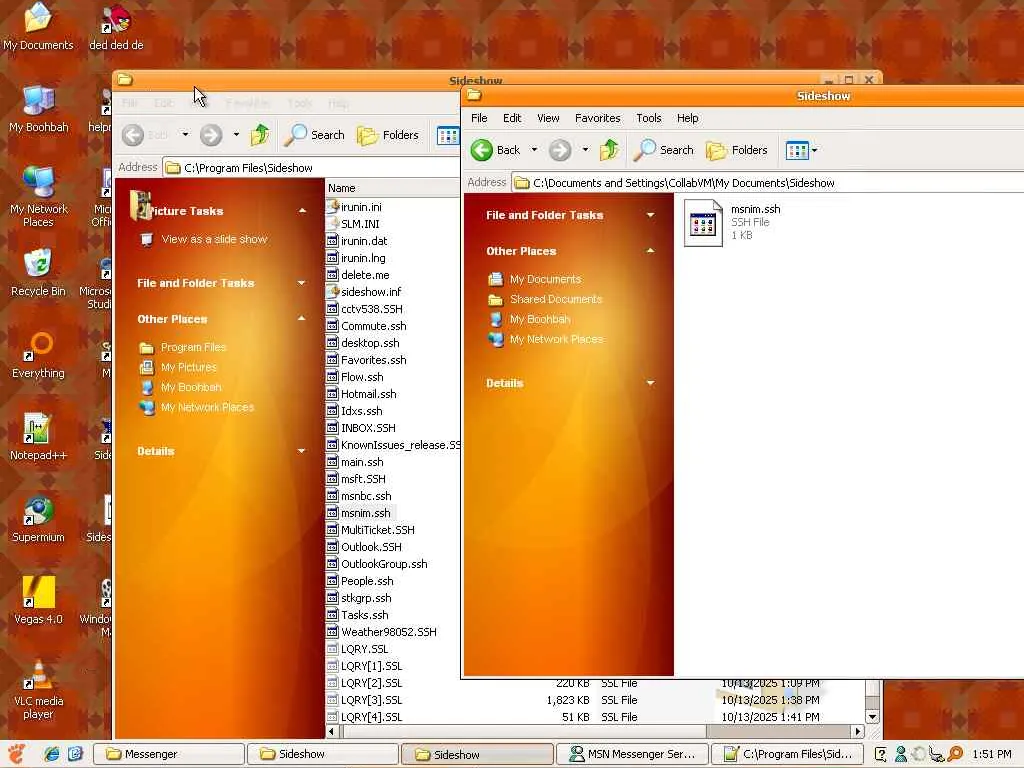
Task: Switch to C:\Program Files\Sid... taskbar button
Action: click(787, 754)
